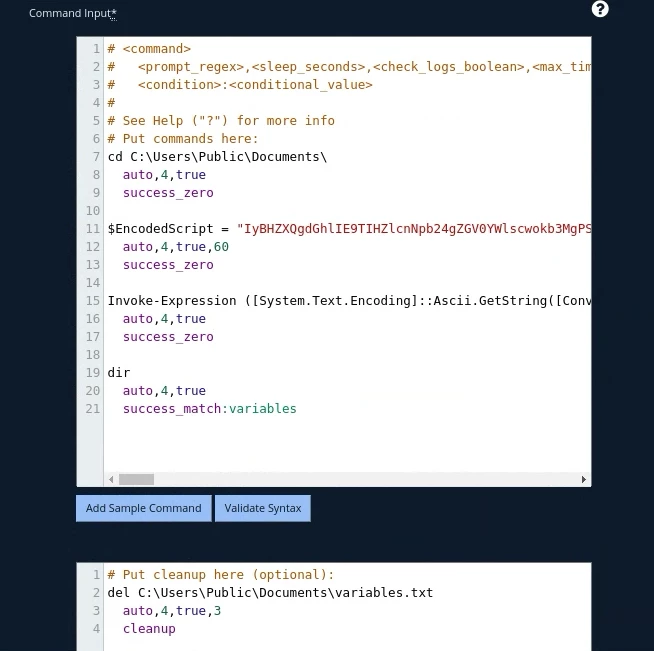Click the Add Sample Command button

(x=143, y=508)
